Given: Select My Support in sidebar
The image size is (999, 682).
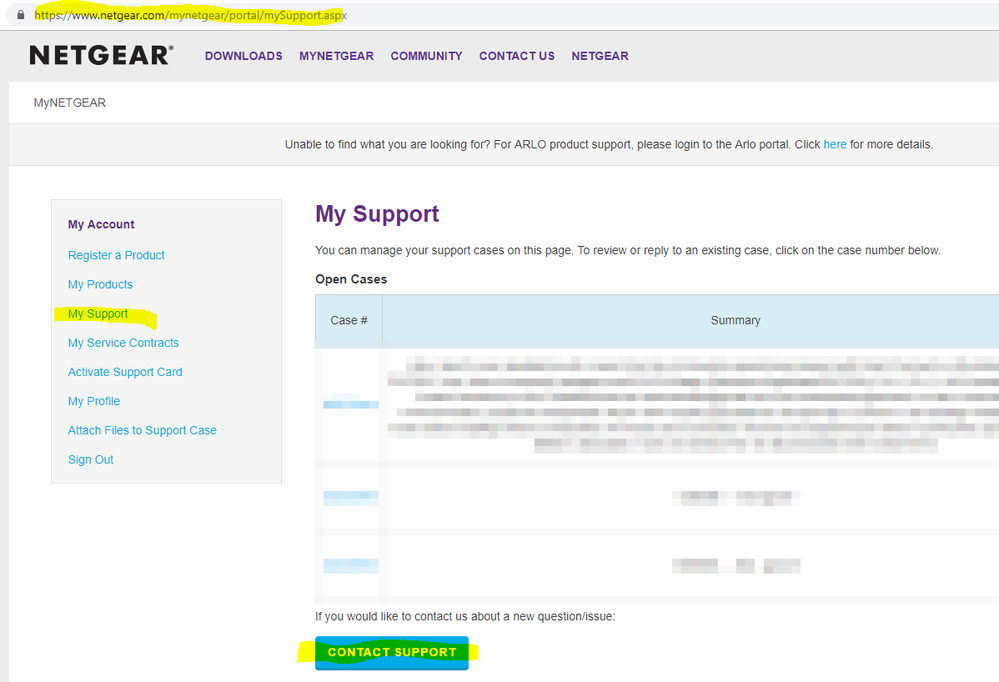Looking at the screenshot, I should coord(97,314).
